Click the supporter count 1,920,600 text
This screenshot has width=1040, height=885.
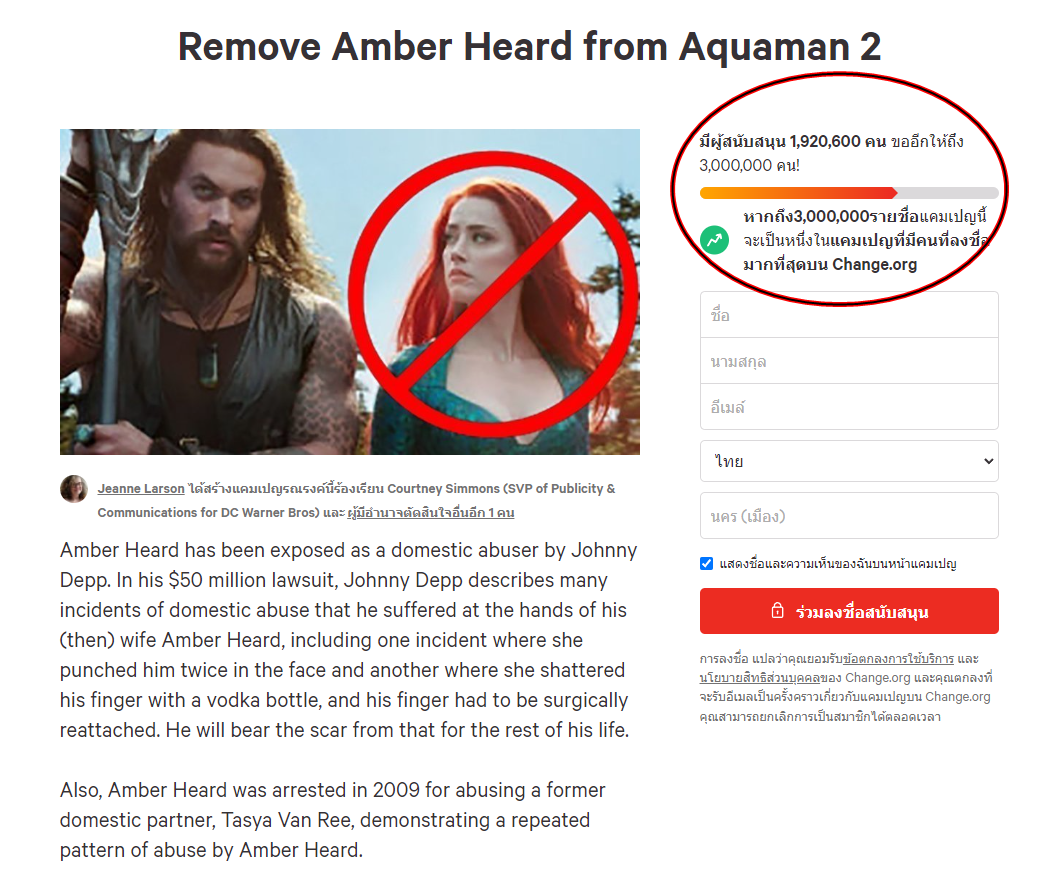click(825, 141)
